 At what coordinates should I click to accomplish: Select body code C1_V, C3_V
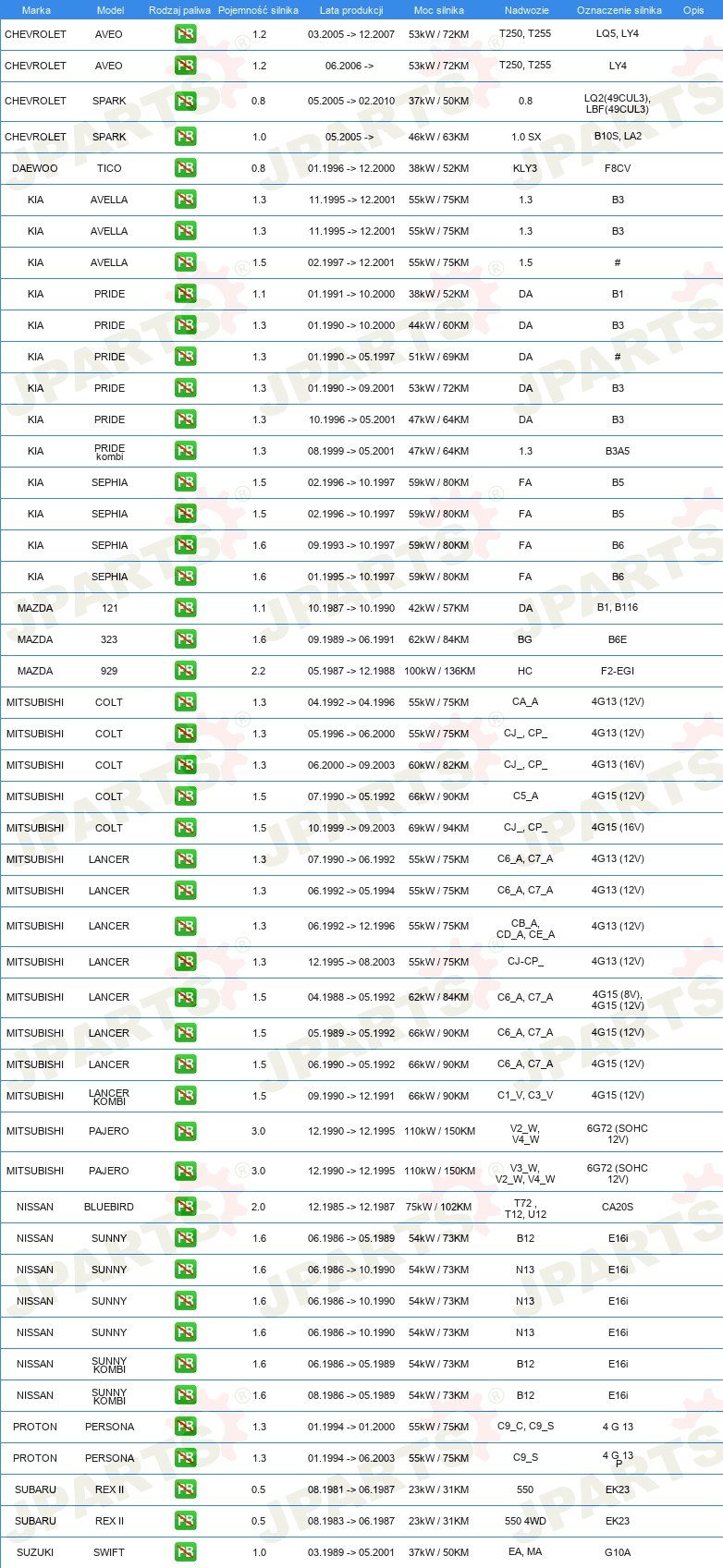click(x=525, y=1095)
